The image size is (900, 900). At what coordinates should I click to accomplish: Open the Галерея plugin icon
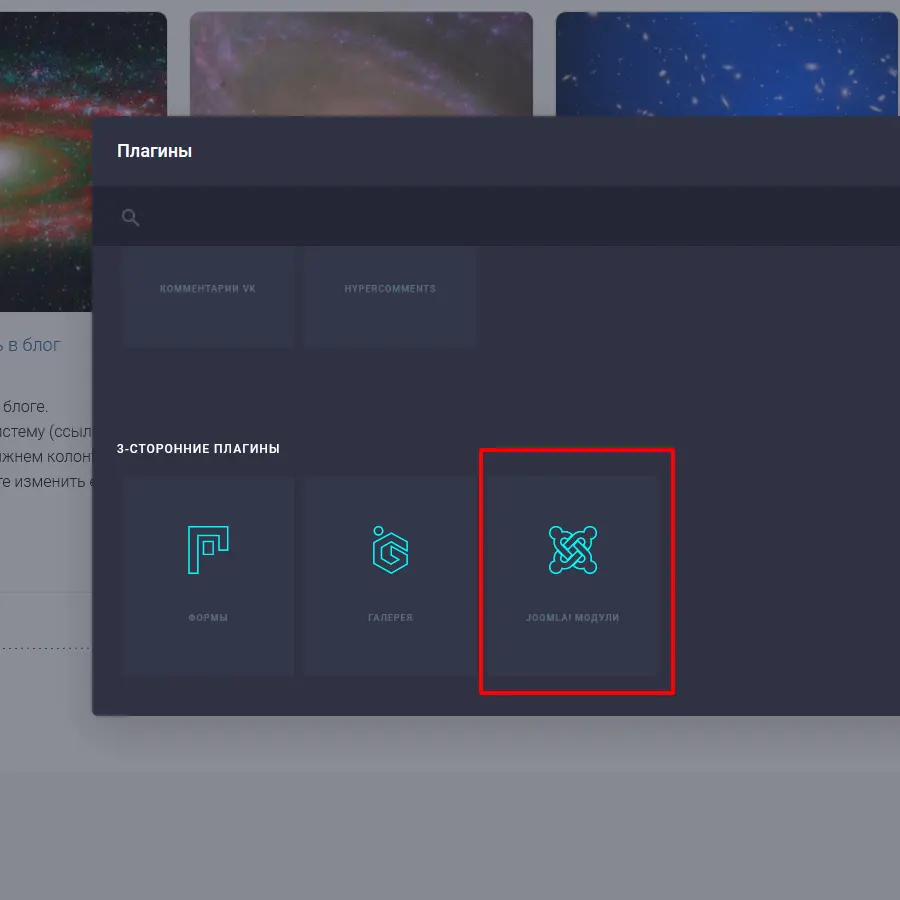point(390,550)
